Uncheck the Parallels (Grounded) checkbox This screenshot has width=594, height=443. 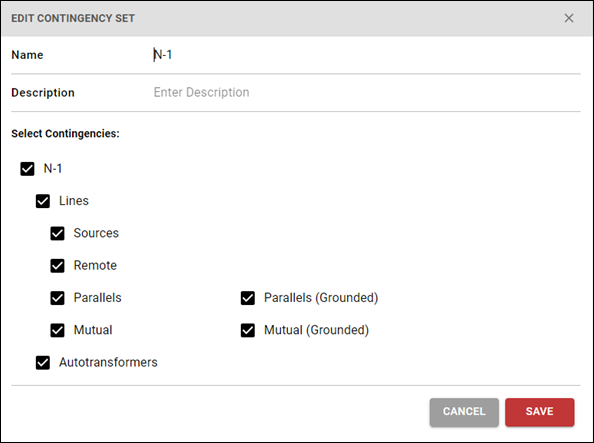pyautogui.click(x=248, y=298)
